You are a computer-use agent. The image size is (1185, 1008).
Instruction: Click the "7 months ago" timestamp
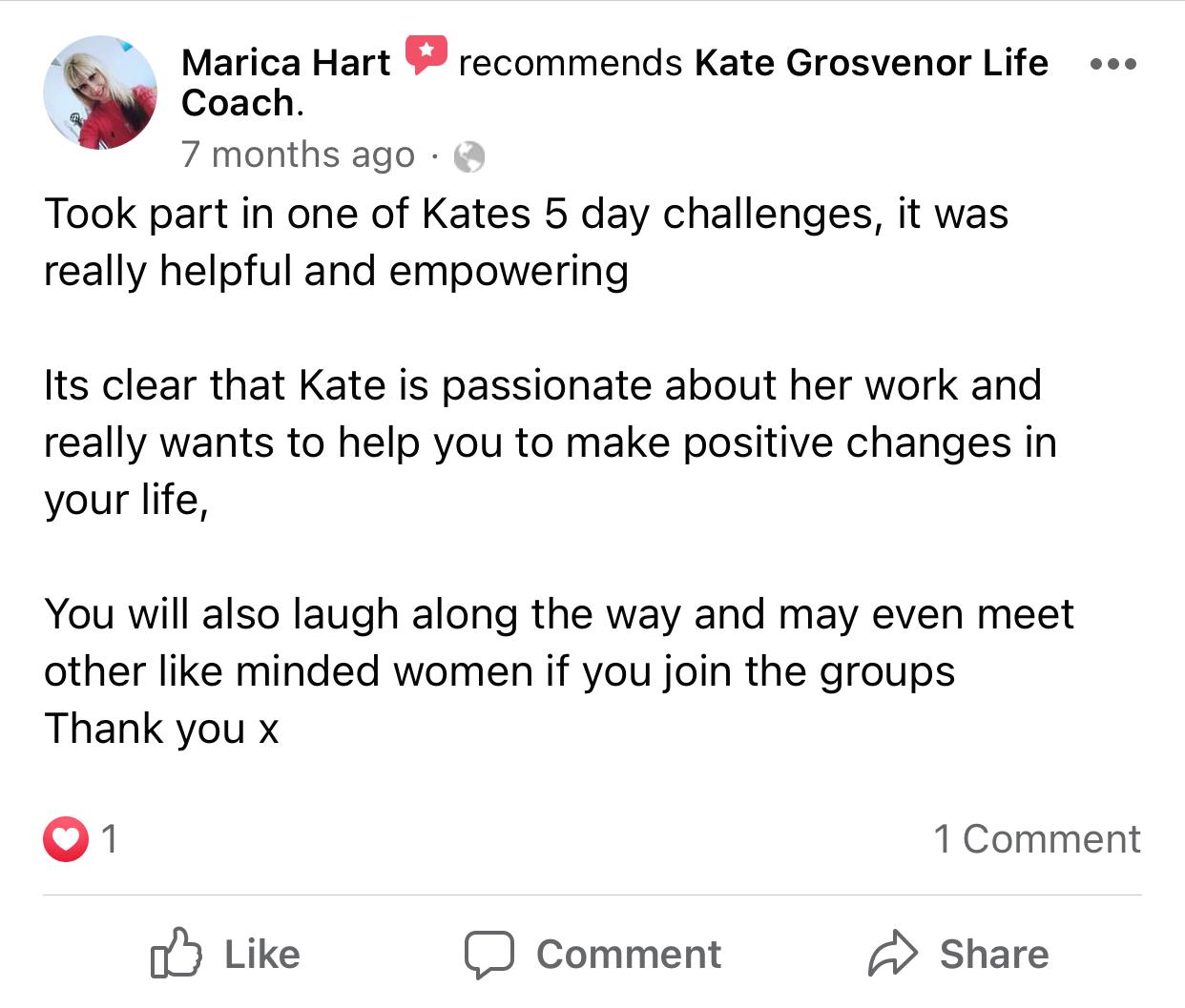click(x=298, y=154)
